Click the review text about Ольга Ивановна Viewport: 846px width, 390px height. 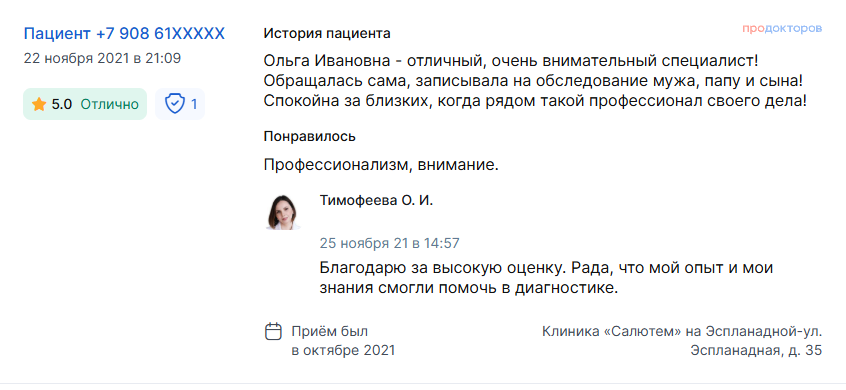535,81
